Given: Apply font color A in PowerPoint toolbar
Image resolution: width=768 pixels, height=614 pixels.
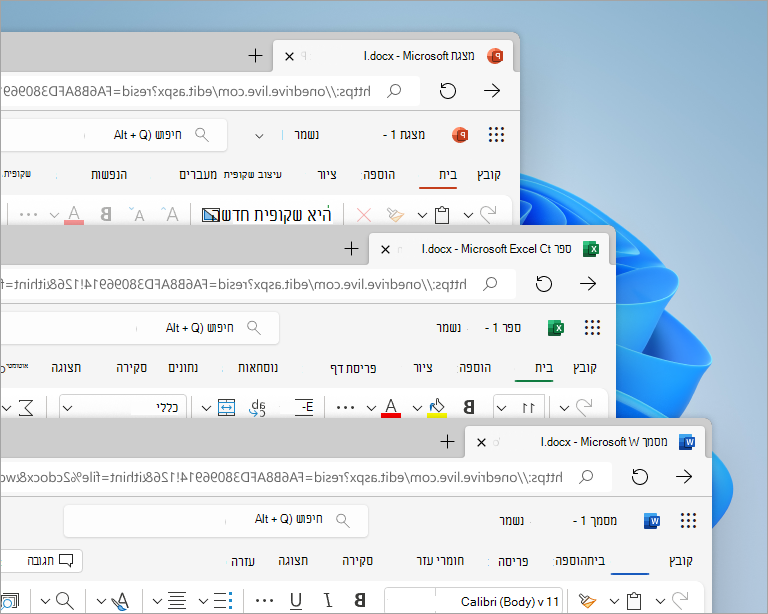Looking at the screenshot, I should 74,214.
